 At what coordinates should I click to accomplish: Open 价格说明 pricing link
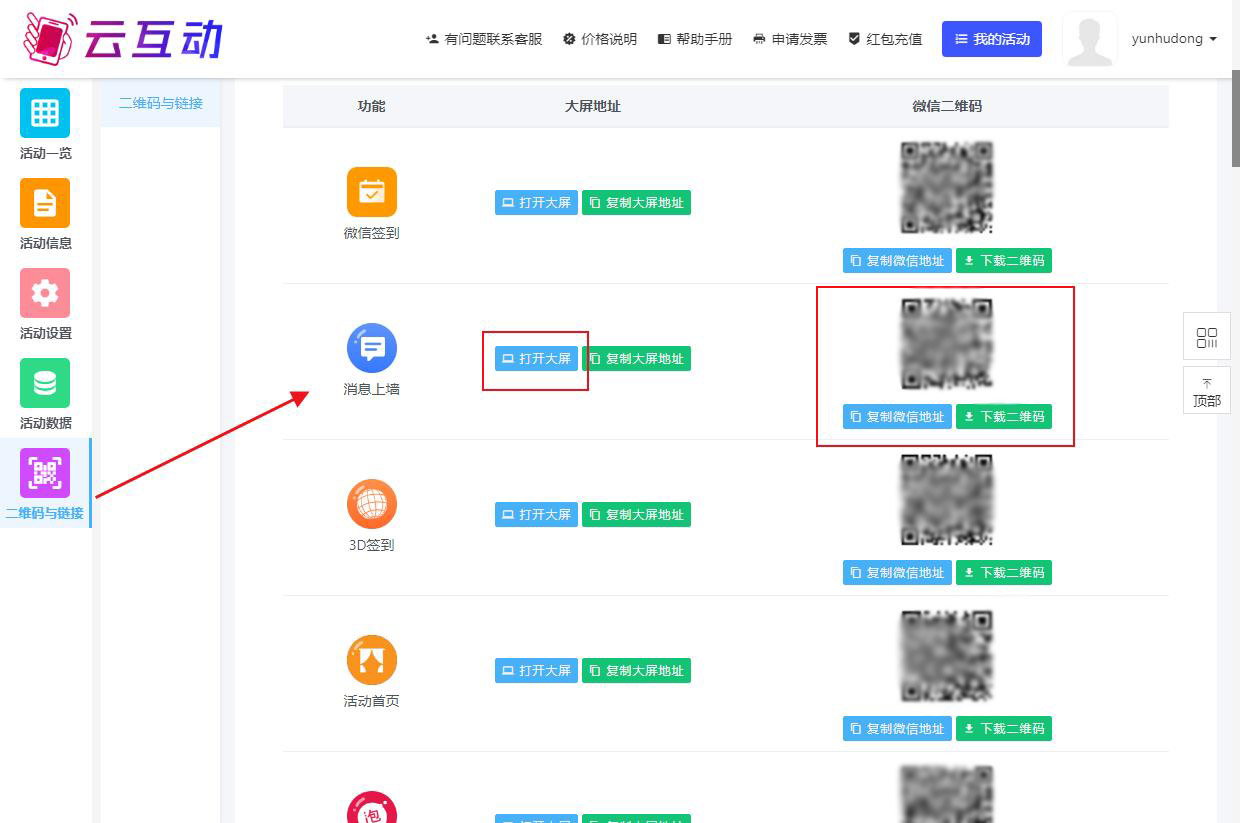pyautogui.click(x=600, y=39)
